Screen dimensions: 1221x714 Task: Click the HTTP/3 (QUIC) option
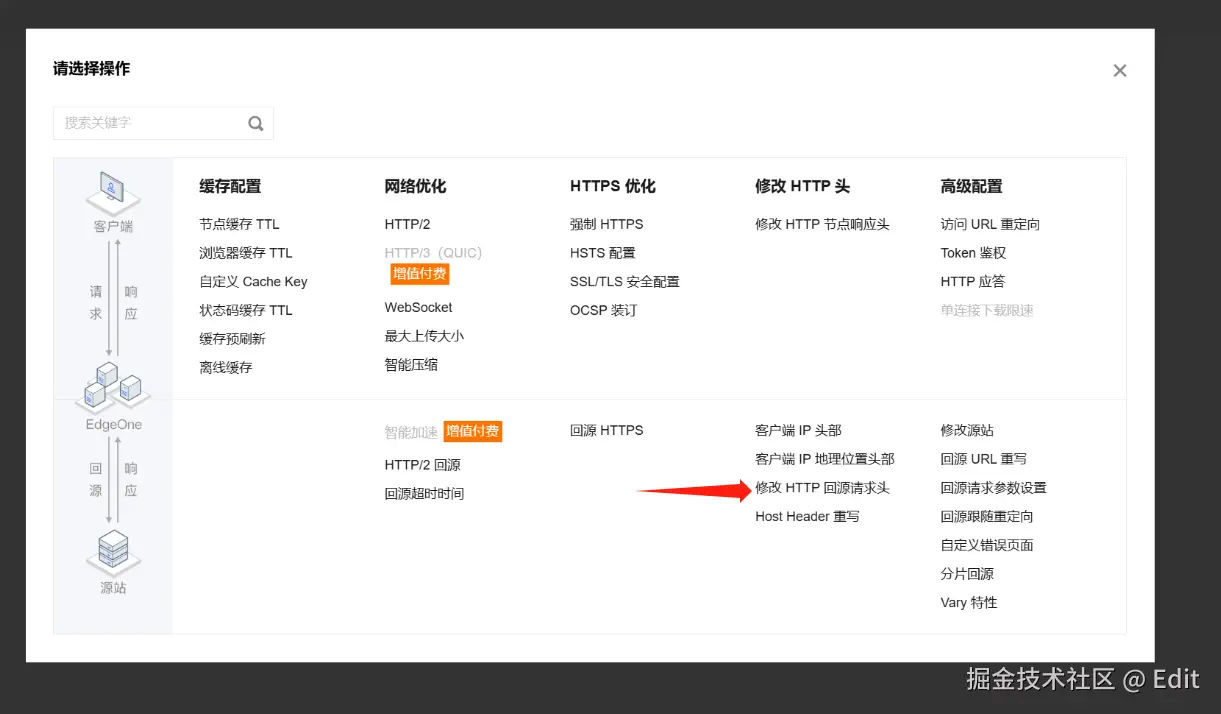point(434,253)
